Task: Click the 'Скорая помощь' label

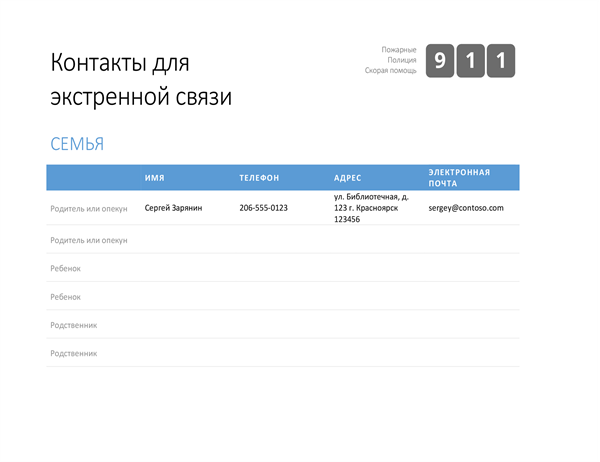Action: (390, 70)
